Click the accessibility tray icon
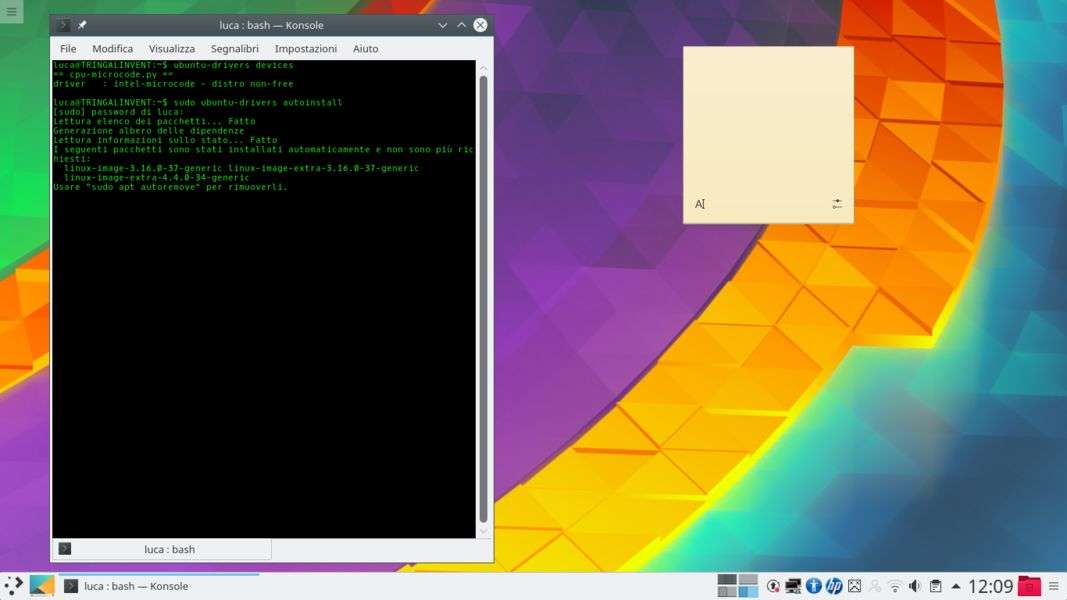 (813, 586)
